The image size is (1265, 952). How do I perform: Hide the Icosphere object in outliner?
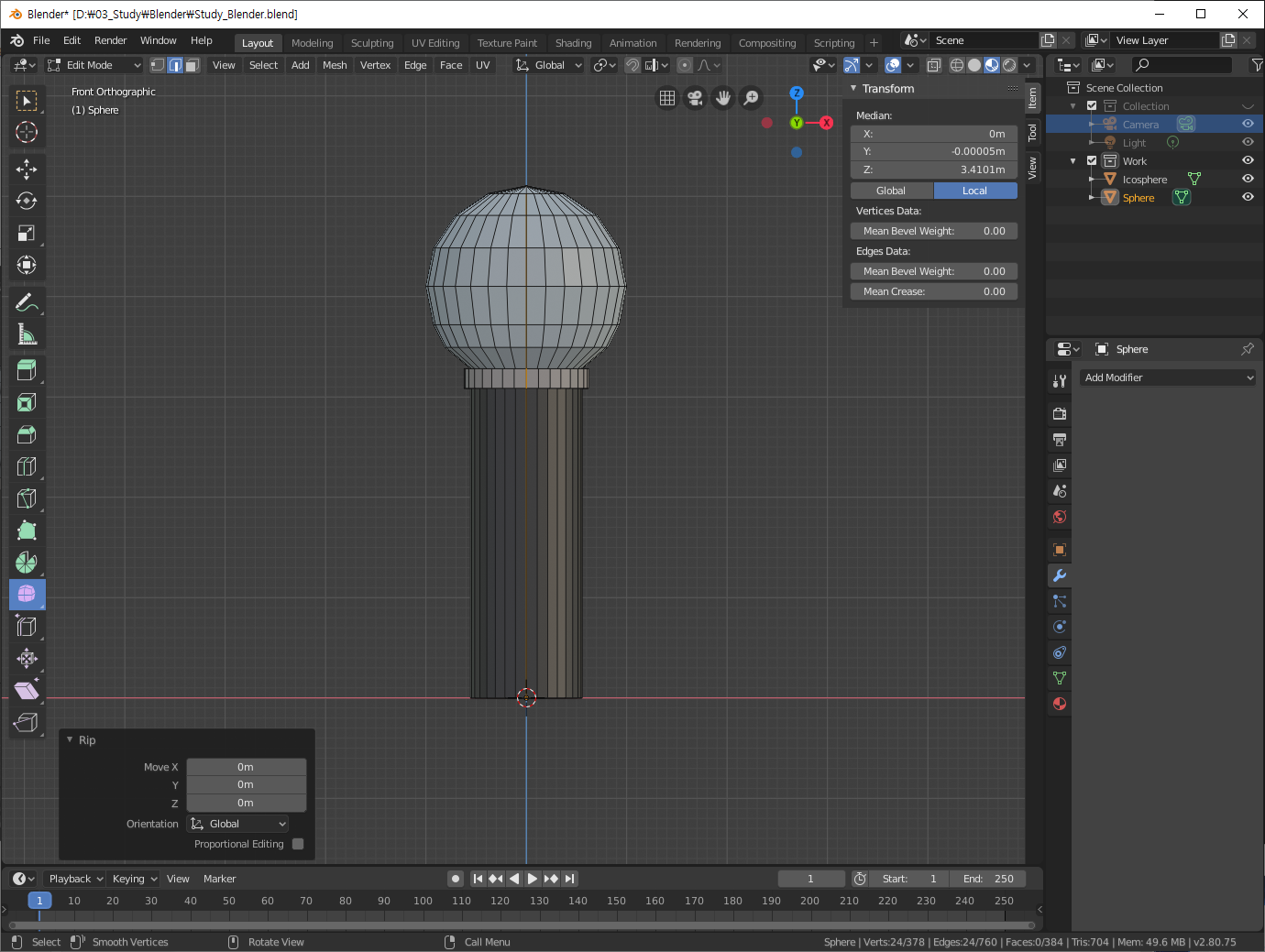[x=1248, y=180]
